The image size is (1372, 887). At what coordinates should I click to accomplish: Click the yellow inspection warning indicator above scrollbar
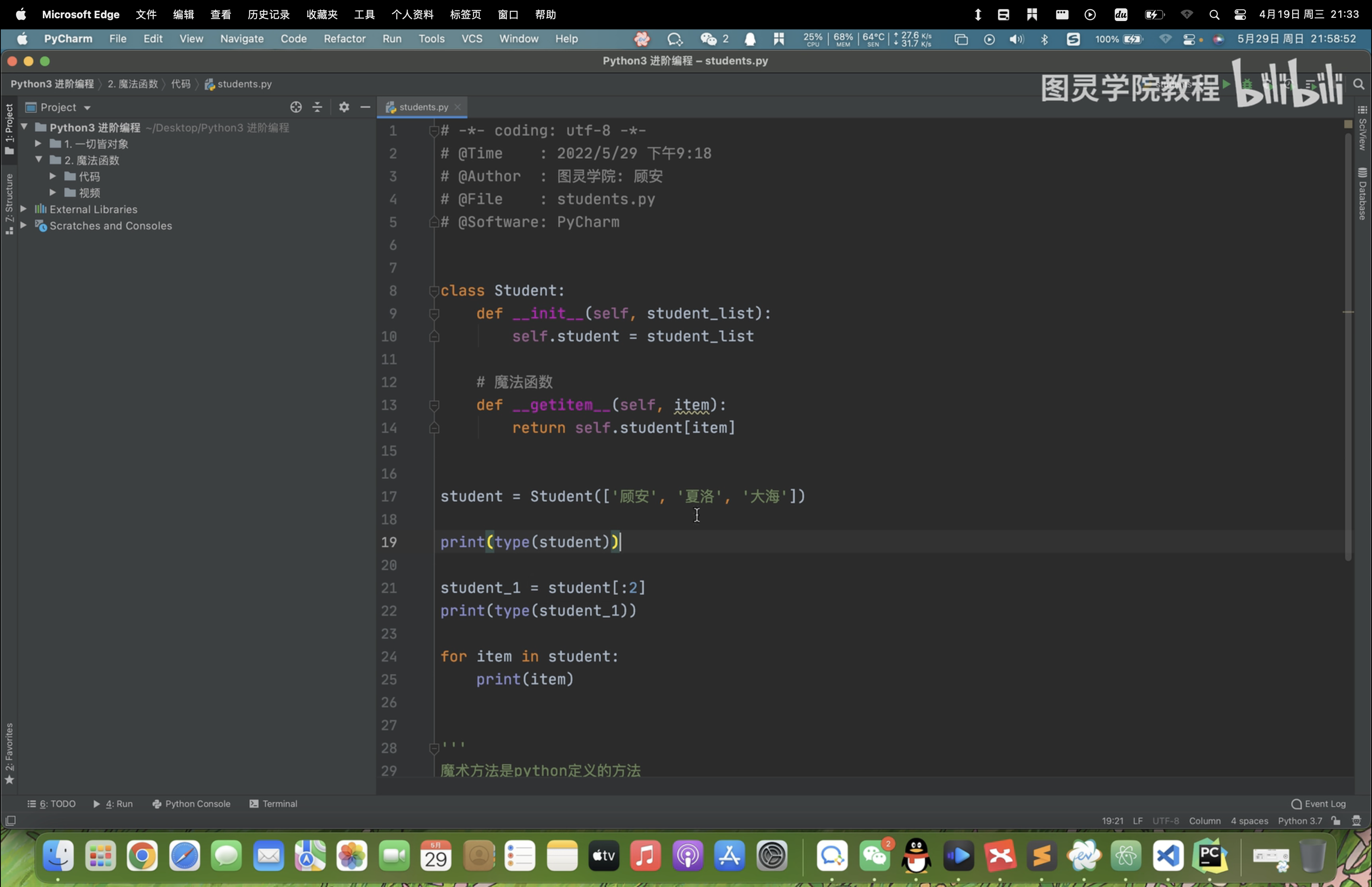pos(1348,124)
